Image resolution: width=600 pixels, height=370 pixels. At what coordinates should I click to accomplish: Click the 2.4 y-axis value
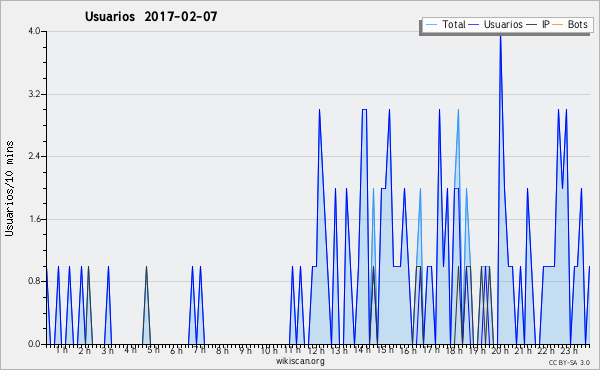tap(34, 156)
